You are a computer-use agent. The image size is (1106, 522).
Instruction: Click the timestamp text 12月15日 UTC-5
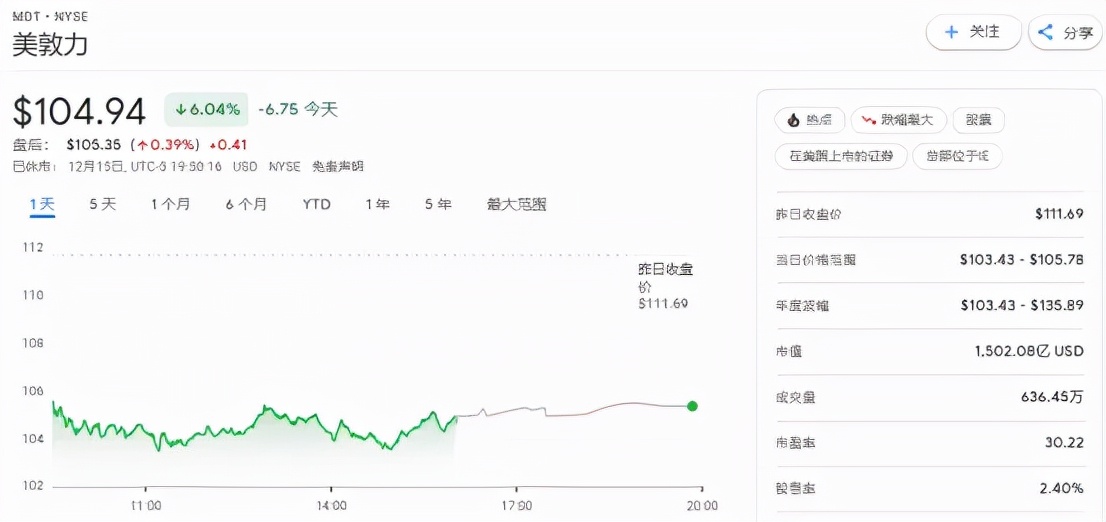(144, 166)
